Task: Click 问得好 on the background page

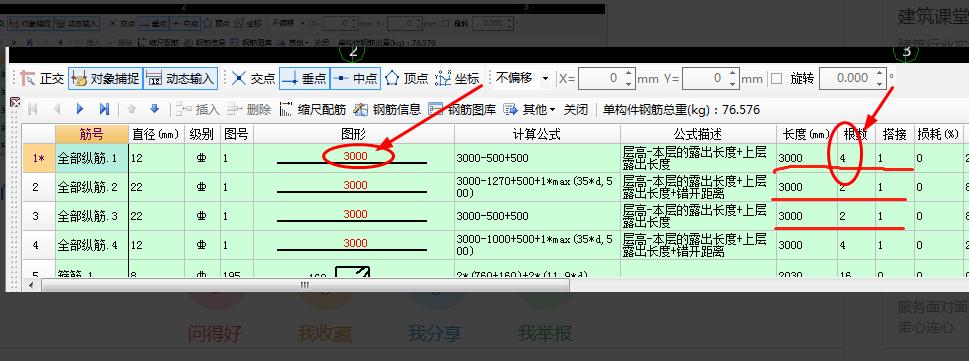Action: [214, 334]
